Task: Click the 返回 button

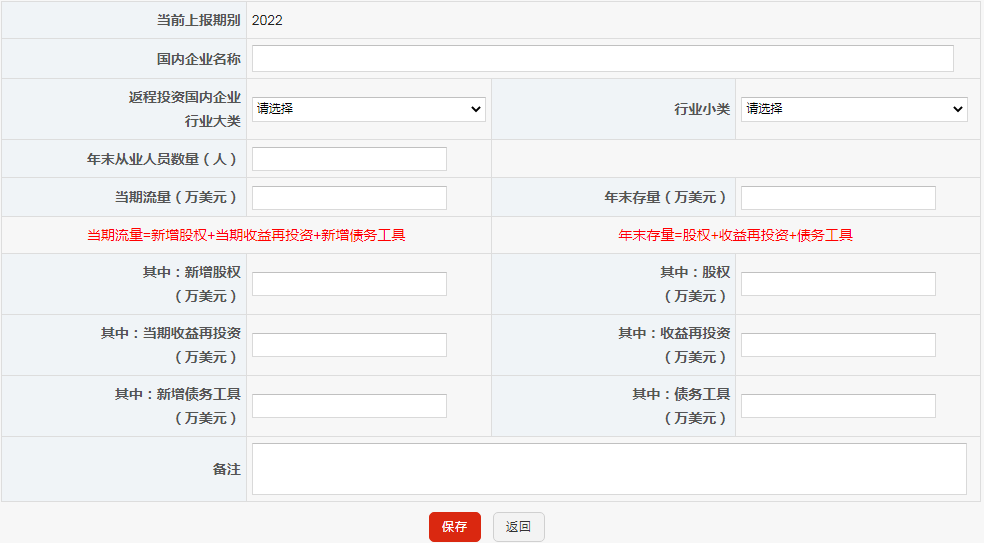Action: 518,527
